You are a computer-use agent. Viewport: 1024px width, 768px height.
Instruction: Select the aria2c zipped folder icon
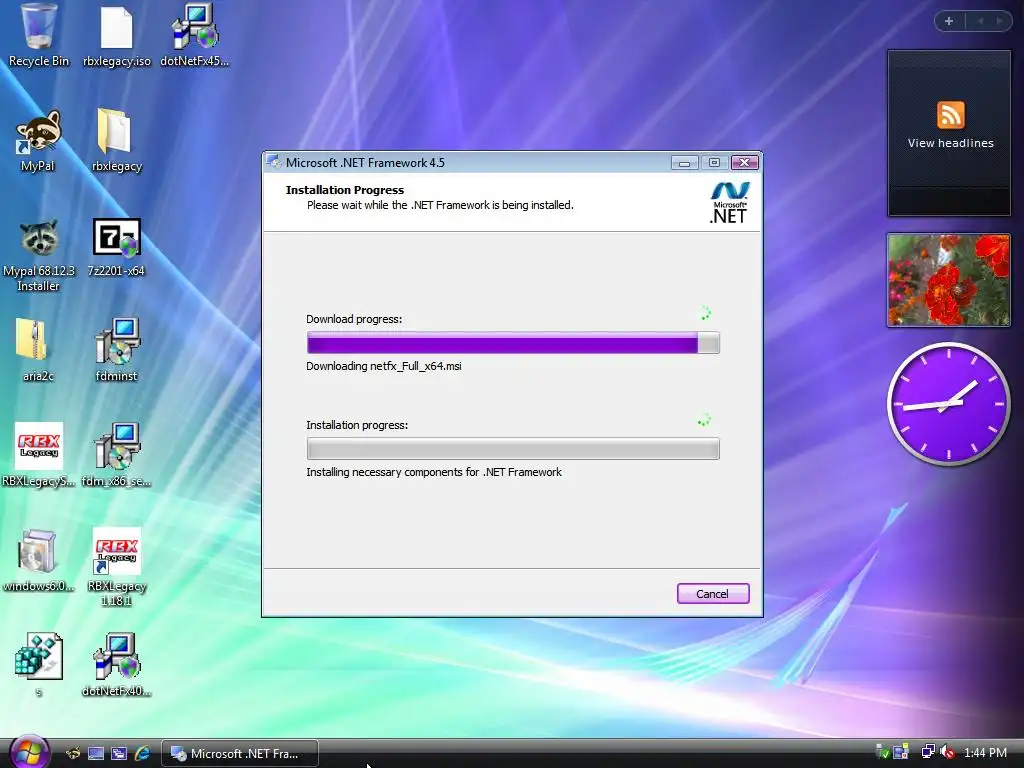pyautogui.click(x=32, y=340)
